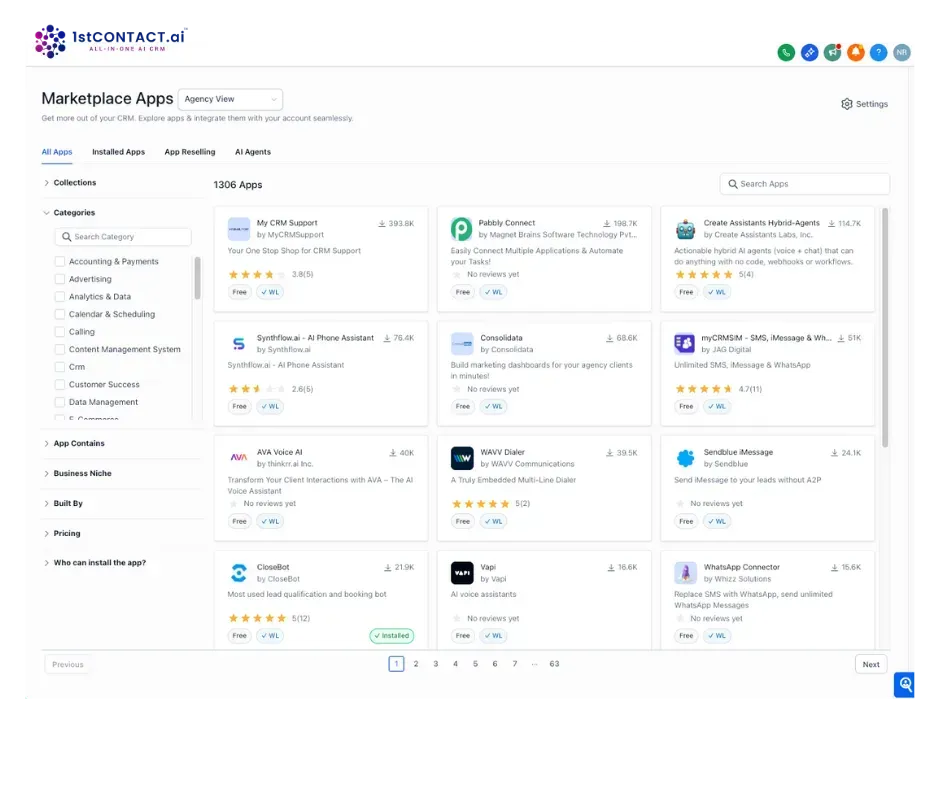This screenshot has height=788, width=940.
Task: Check the Calling category box
Action: 59,332
